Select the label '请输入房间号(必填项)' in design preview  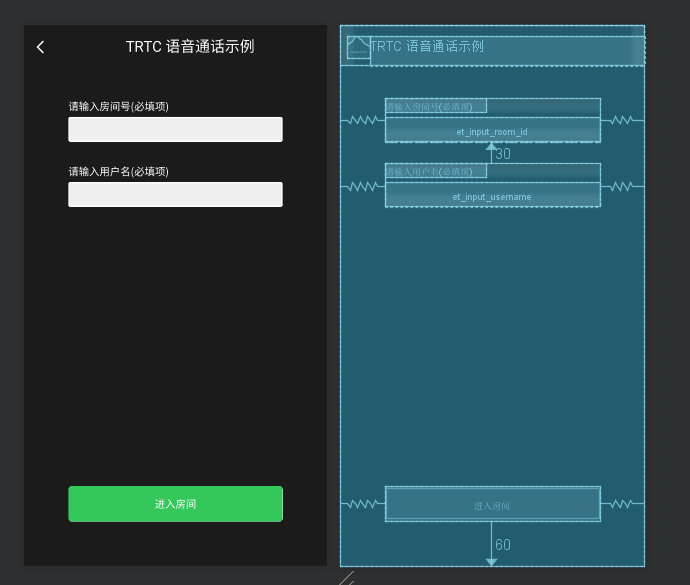point(118,107)
